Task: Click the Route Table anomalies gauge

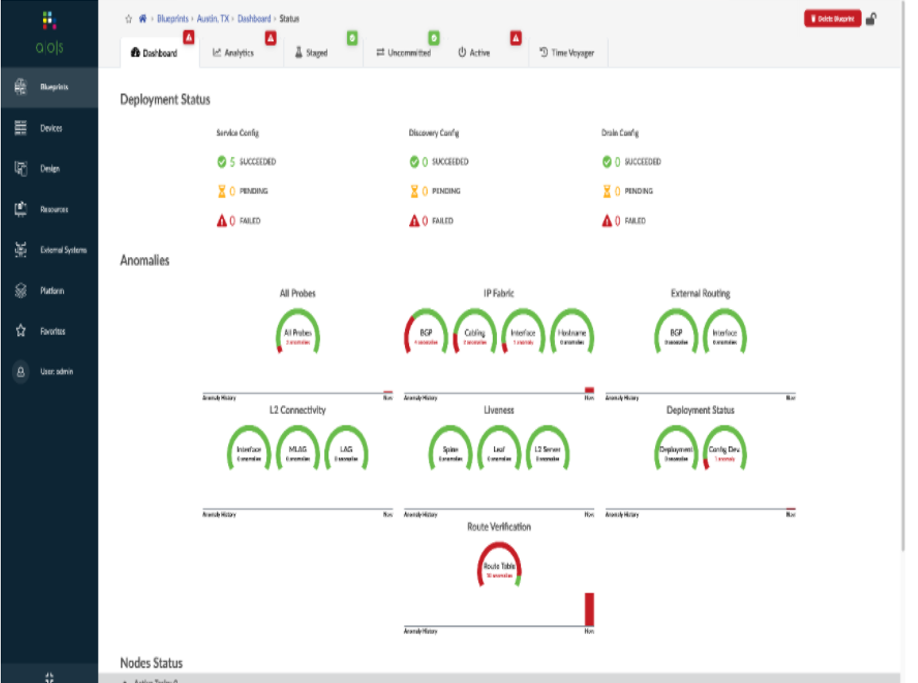Action: click(x=498, y=566)
